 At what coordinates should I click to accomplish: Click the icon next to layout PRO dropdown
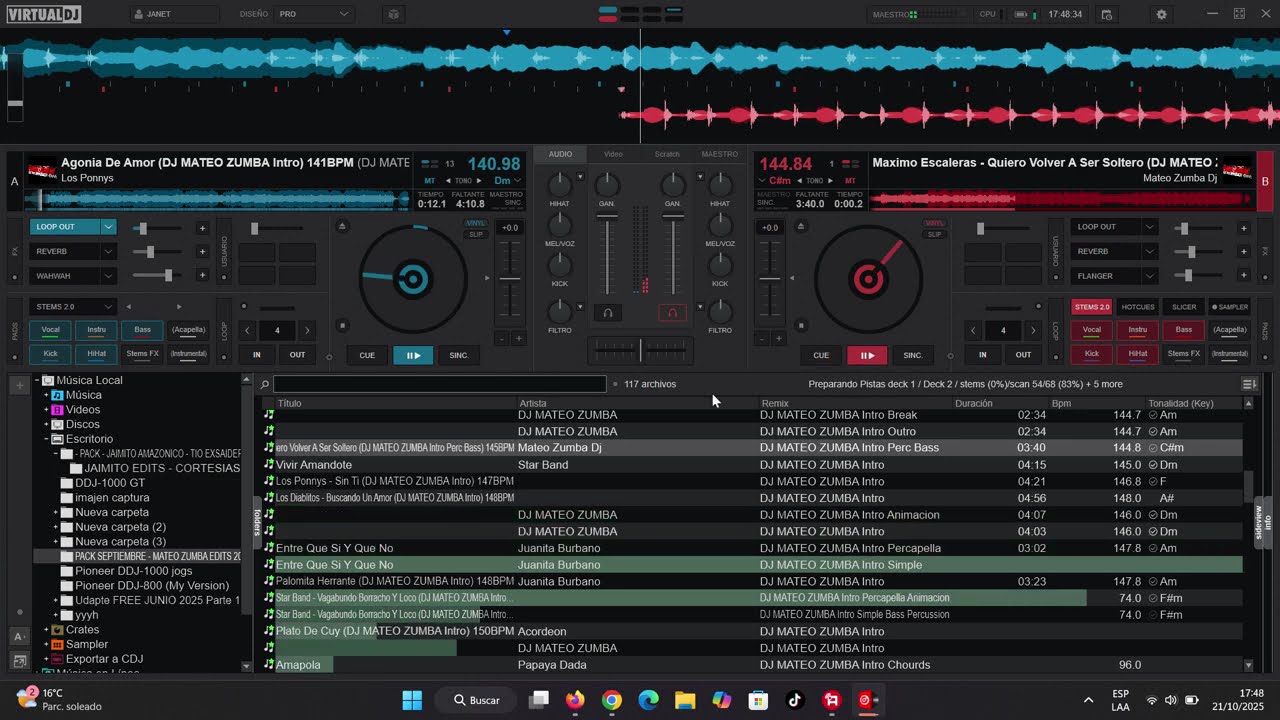point(393,15)
